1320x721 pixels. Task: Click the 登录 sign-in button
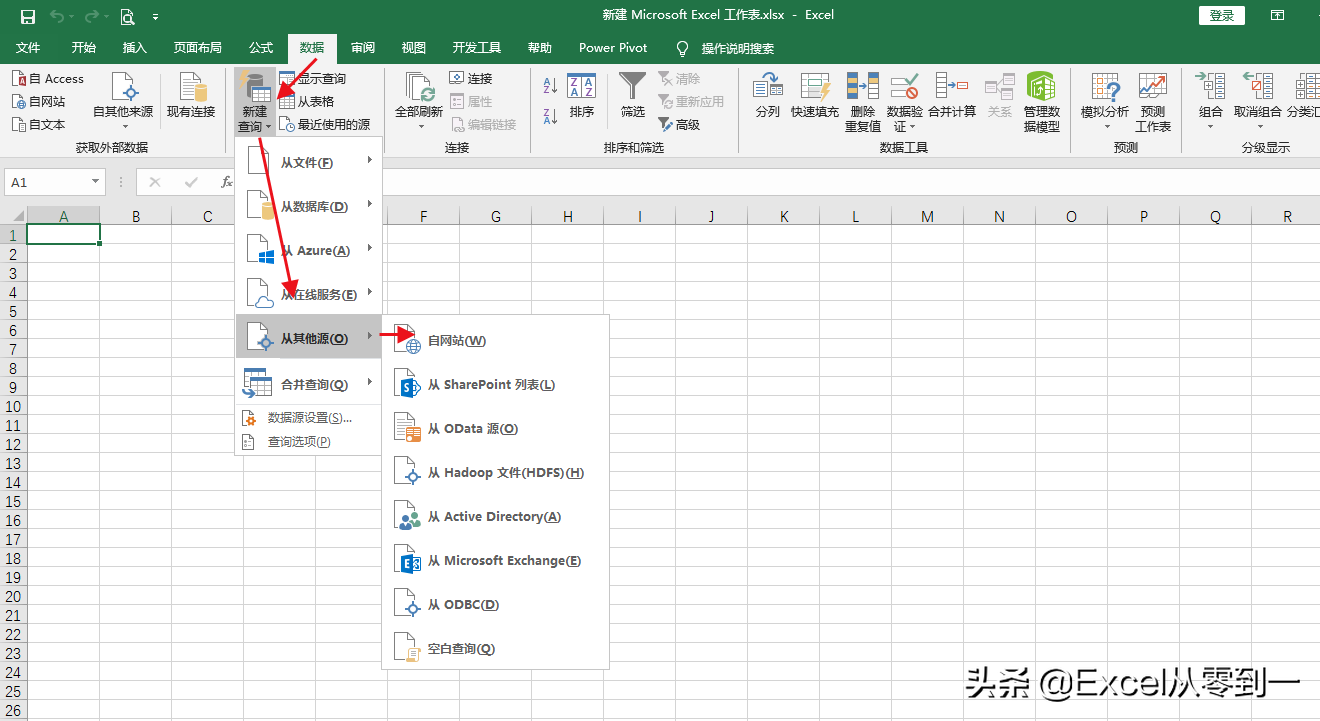point(1222,15)
